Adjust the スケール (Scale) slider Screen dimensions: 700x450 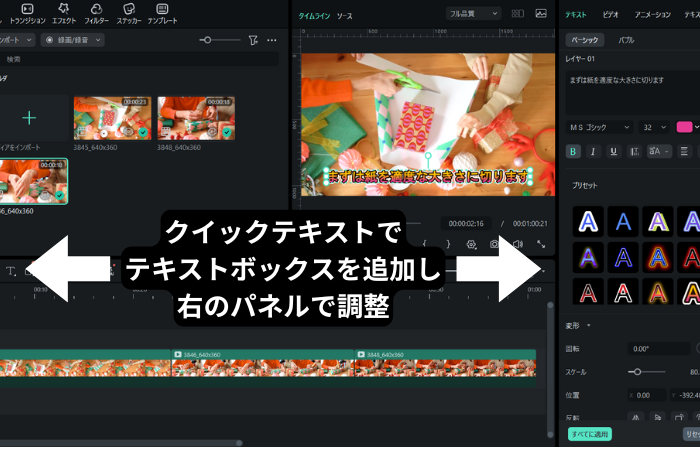[647, 372]
